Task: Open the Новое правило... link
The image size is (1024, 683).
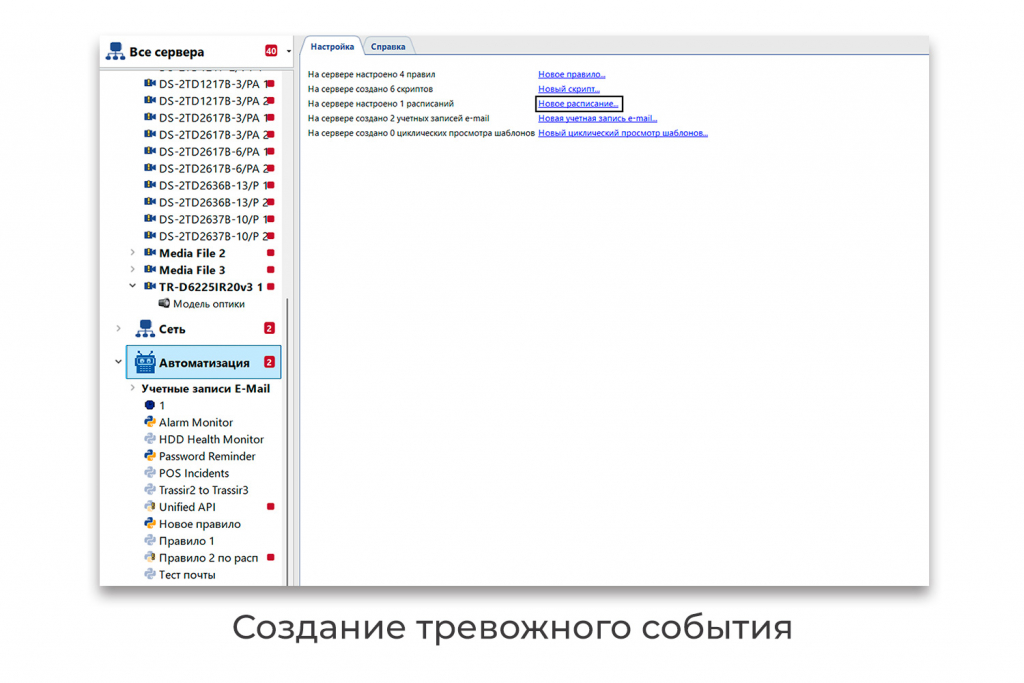Action: 571,74
